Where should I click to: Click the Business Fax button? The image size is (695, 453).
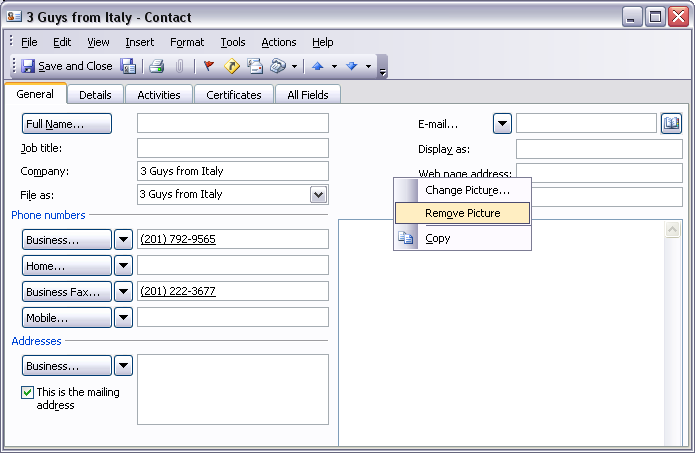(x=66, y=292)
